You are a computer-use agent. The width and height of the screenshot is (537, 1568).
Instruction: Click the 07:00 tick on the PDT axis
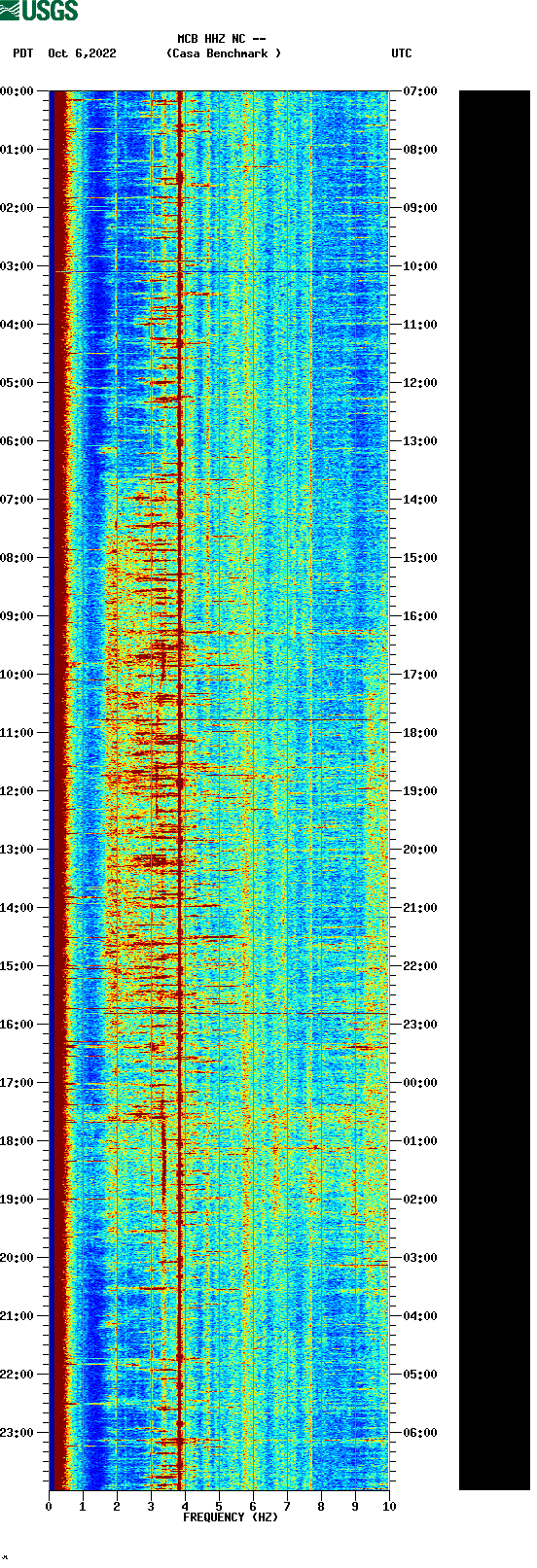(18, 500)
